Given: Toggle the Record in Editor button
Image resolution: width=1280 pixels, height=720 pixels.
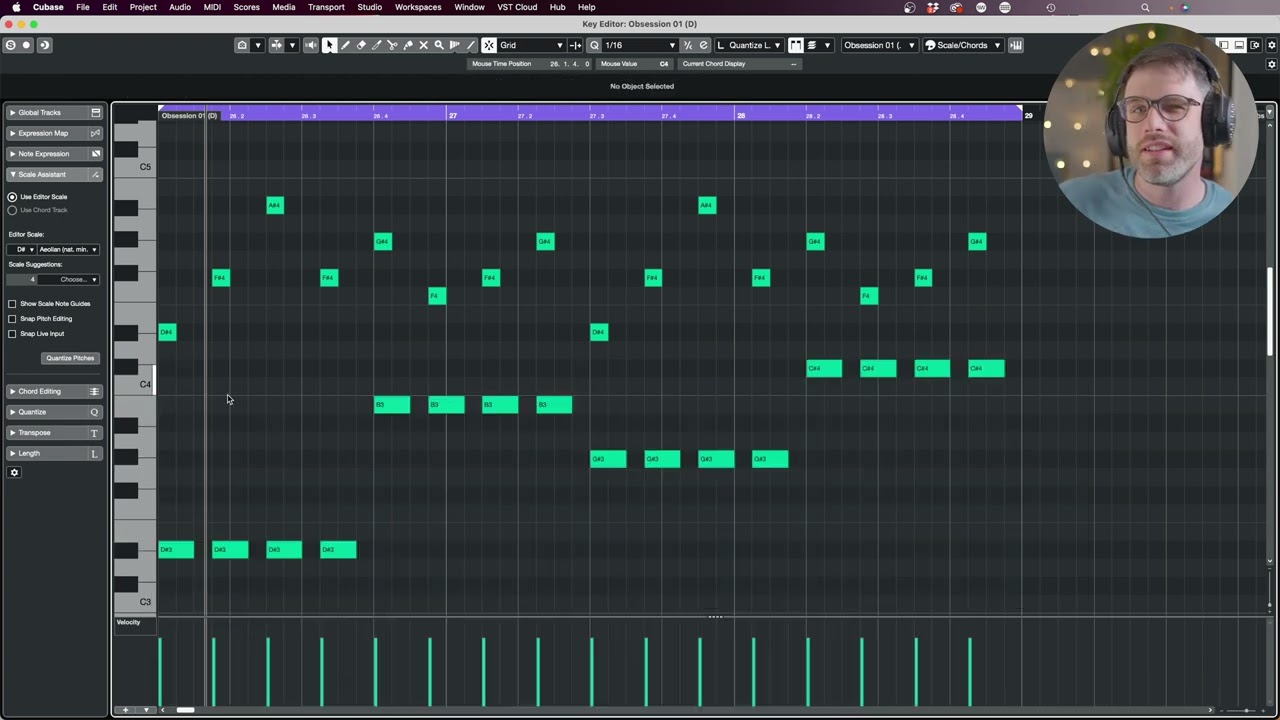Looking at the screenshot, I should click(27, 45).
